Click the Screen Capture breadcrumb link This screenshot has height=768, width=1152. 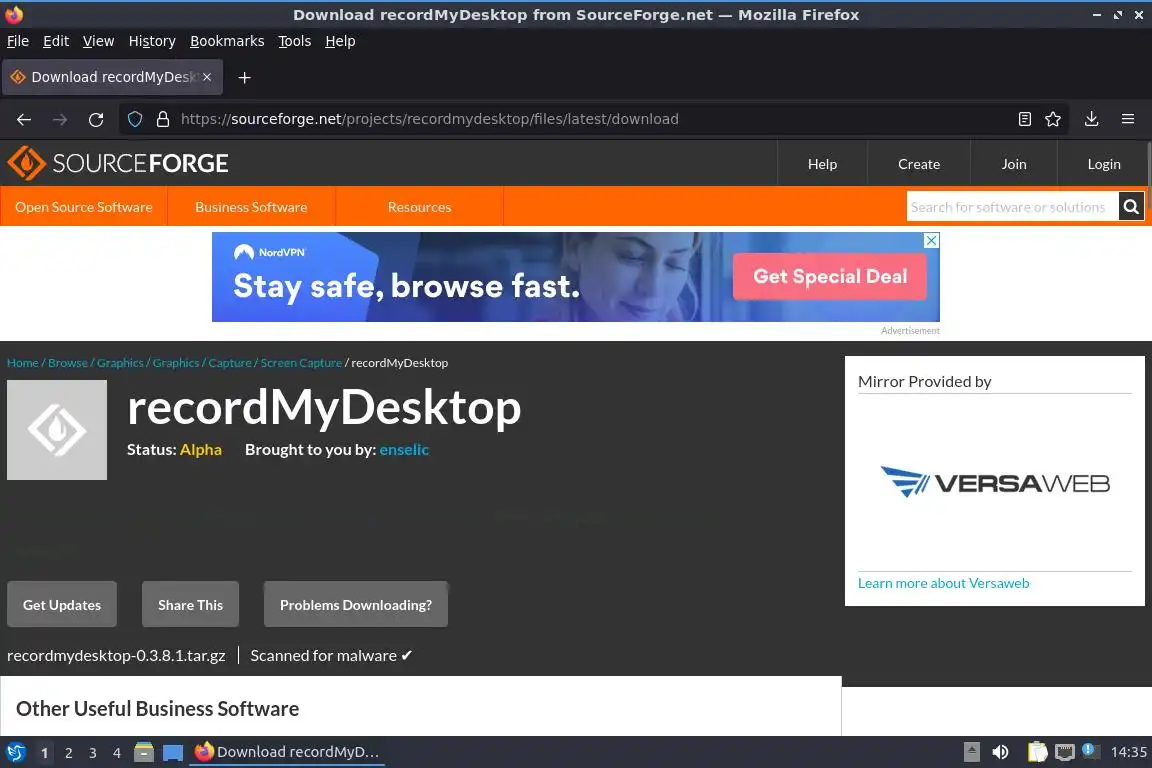(x=301, y=363)
